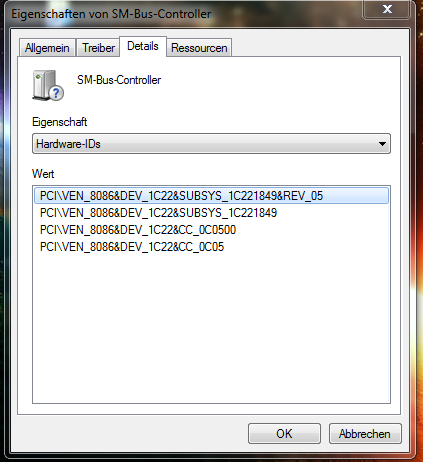423x462 pixels.
Task: Open the Treiber tab
Action: [98, 48]
